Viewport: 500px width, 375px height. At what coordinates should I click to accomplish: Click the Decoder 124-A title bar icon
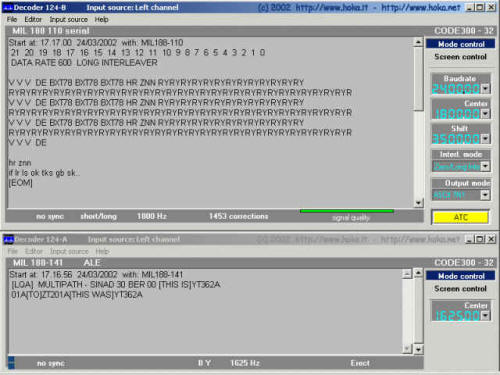point(8,239)
